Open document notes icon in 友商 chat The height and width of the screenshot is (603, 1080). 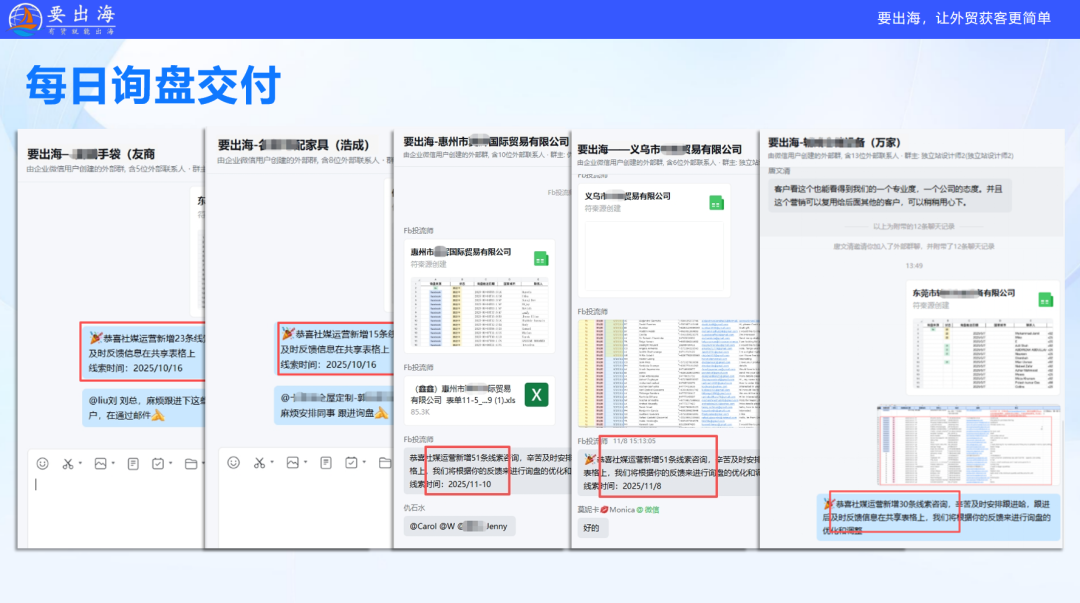pos(134,464)
